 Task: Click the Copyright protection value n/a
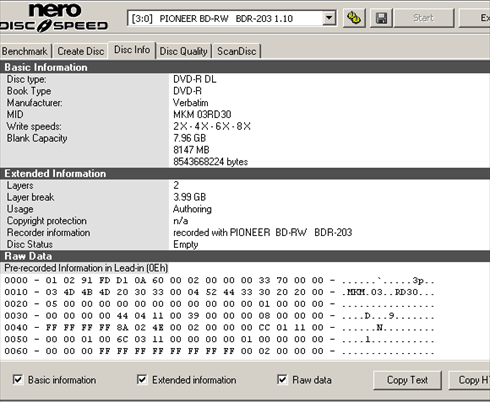point(180,221)
